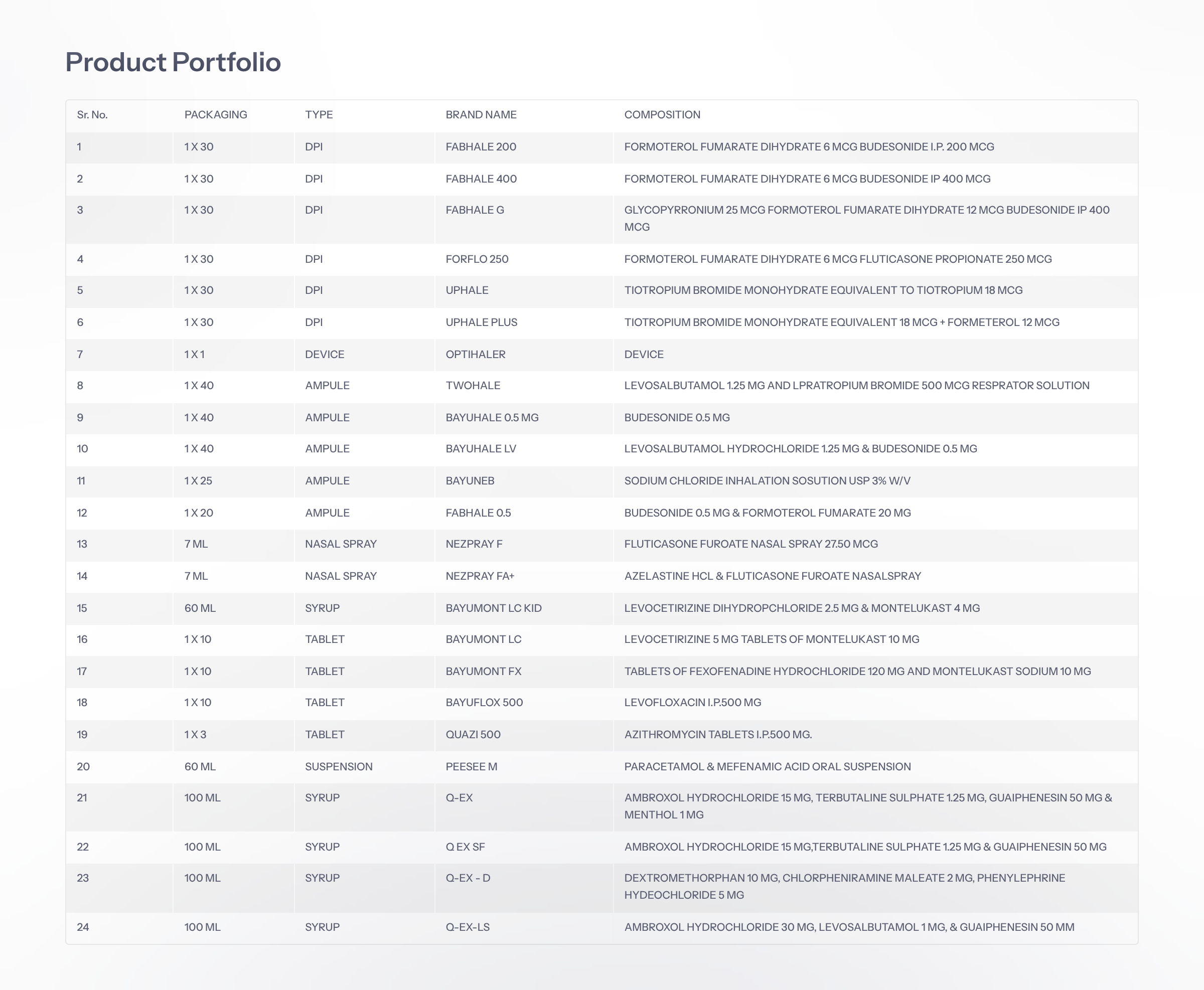
Task: Select the Q-EX-LS brand name
Action: tap(468, 927)
